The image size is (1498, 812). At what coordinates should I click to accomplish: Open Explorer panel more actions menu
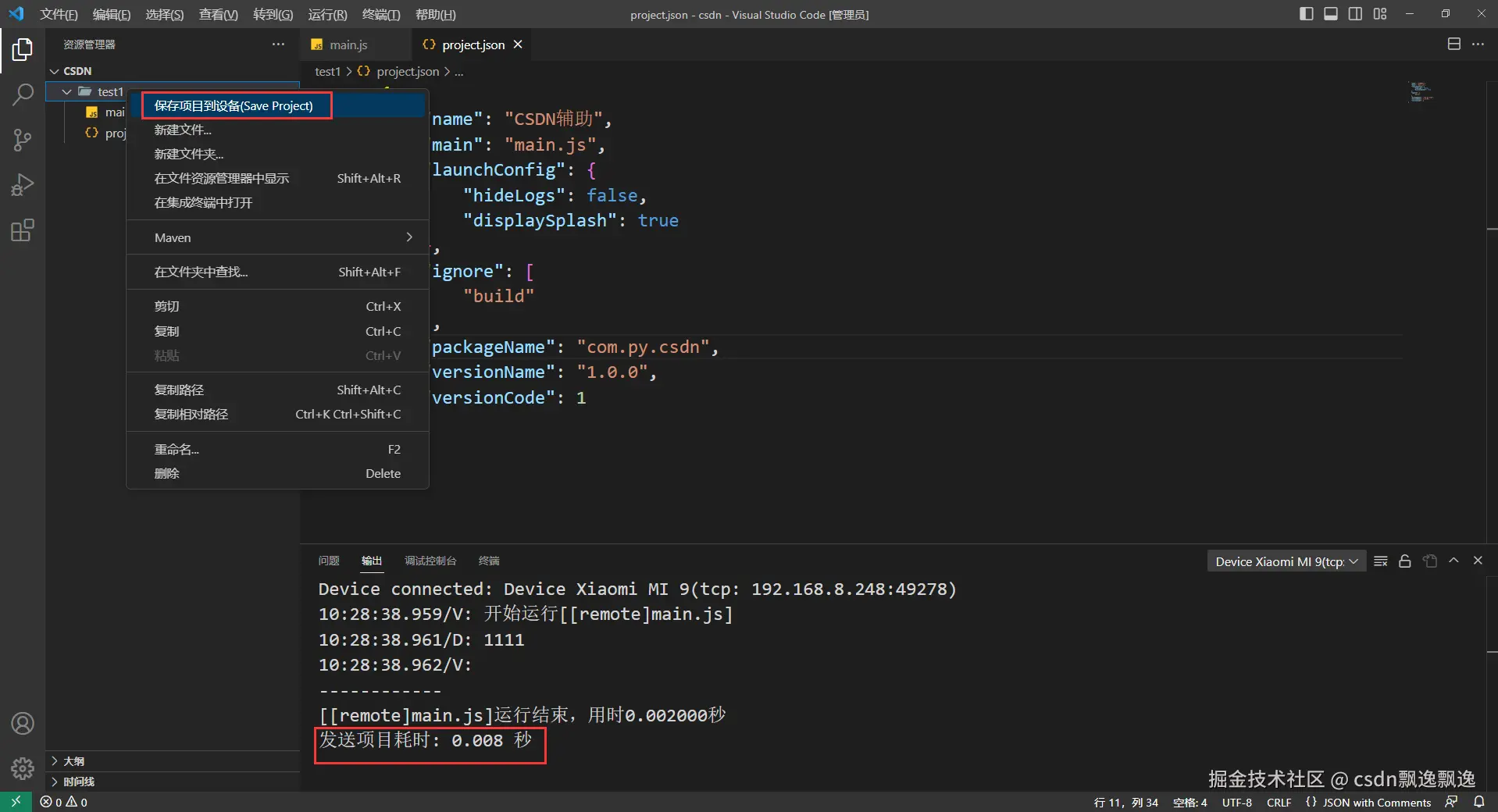[x=278, y=45]
